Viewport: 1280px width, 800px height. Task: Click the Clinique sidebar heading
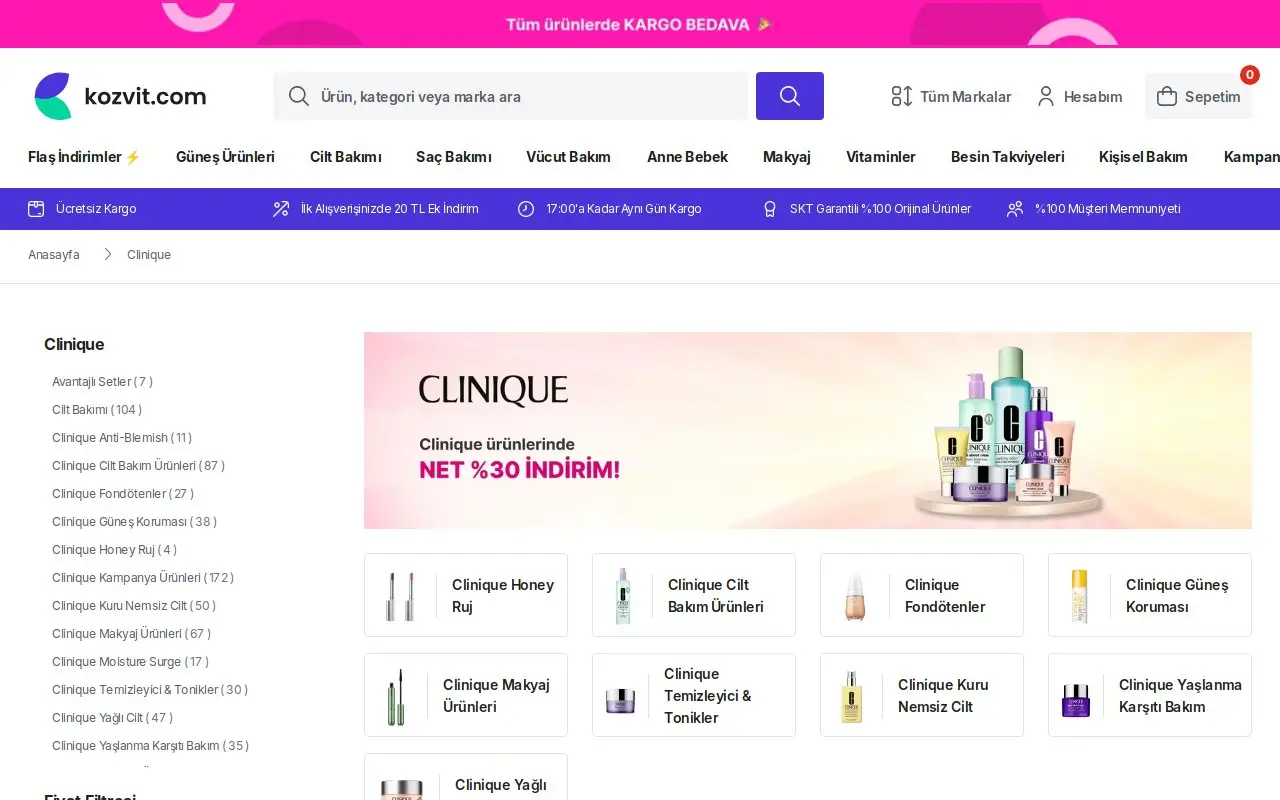tap(74, 344)
